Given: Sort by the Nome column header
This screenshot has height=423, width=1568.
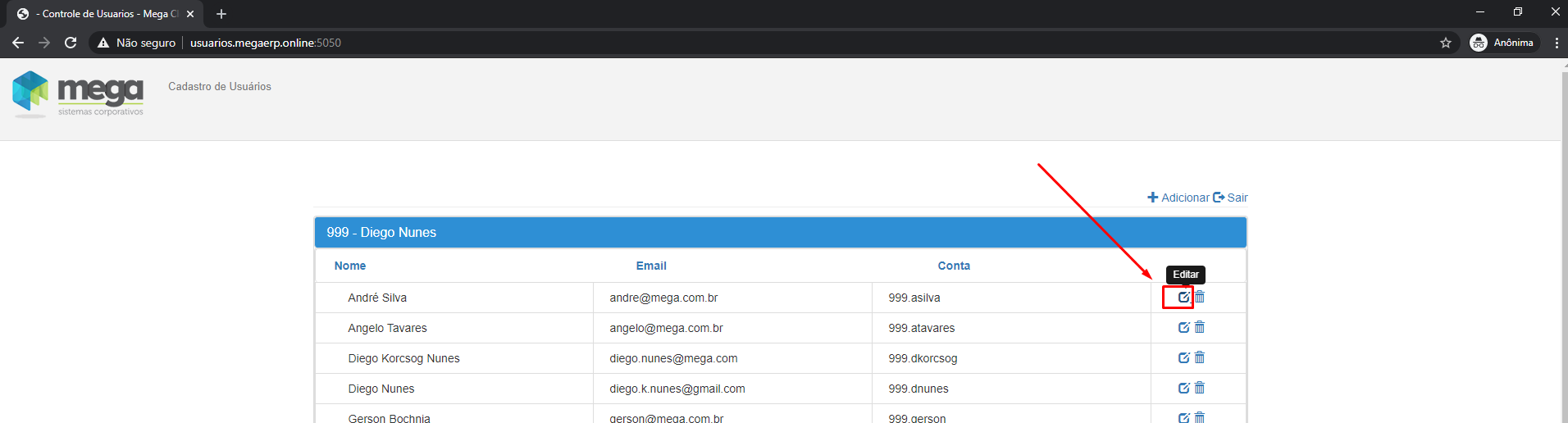Looking at the screenshot, I should click(350, 266).
